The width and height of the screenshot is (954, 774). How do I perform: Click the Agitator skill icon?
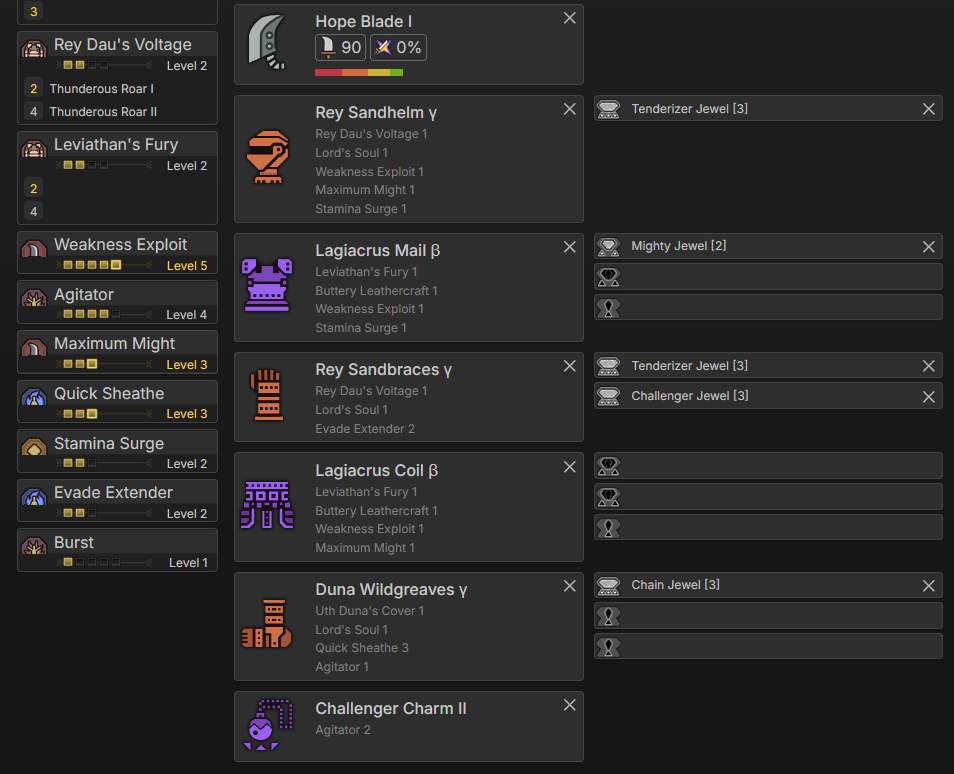(x=34, y=298)
